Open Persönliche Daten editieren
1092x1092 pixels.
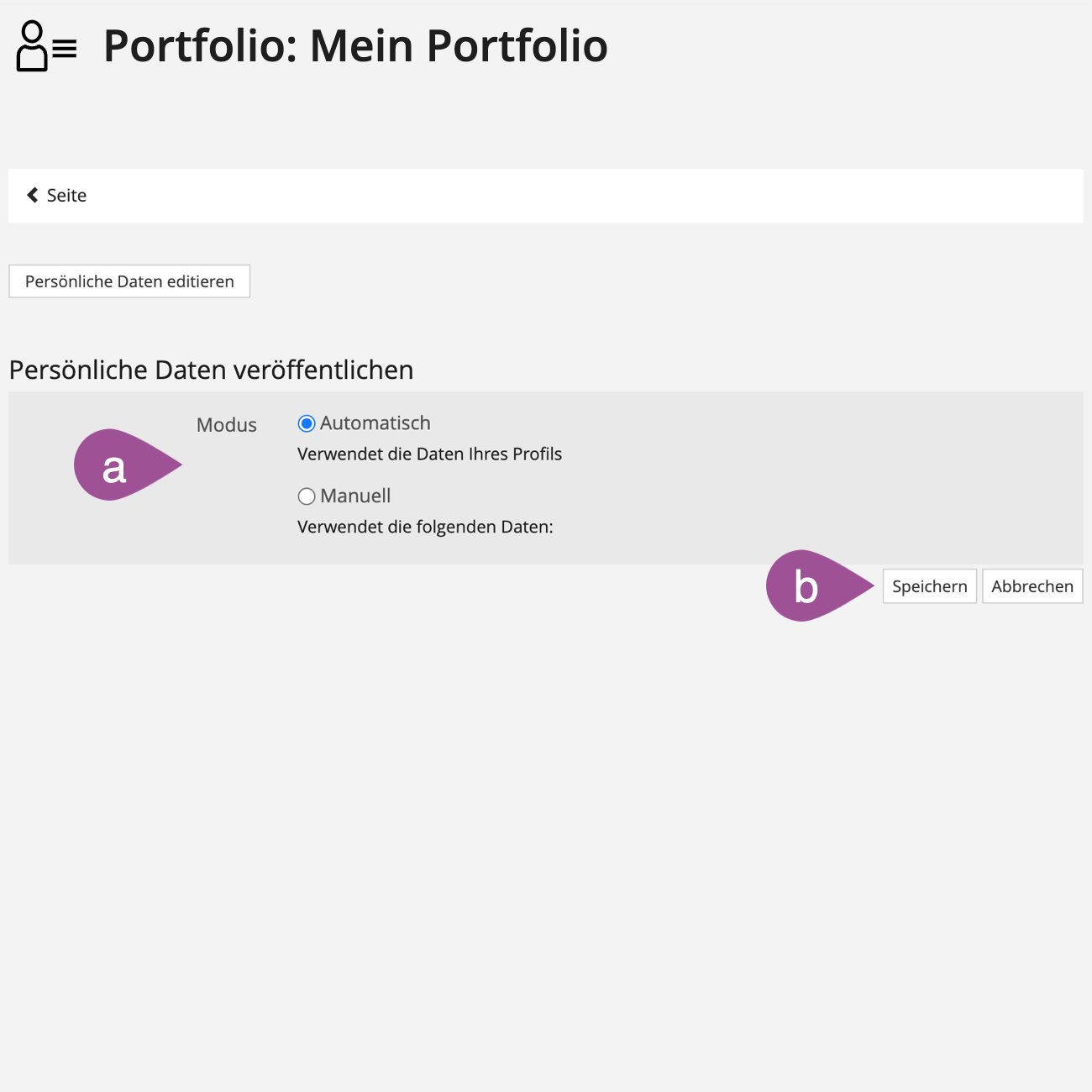pos(129,281)
